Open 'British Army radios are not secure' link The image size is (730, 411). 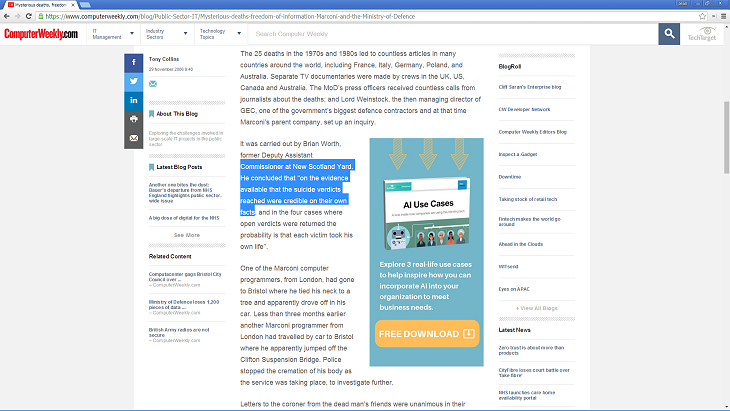[x=179, y=332]
